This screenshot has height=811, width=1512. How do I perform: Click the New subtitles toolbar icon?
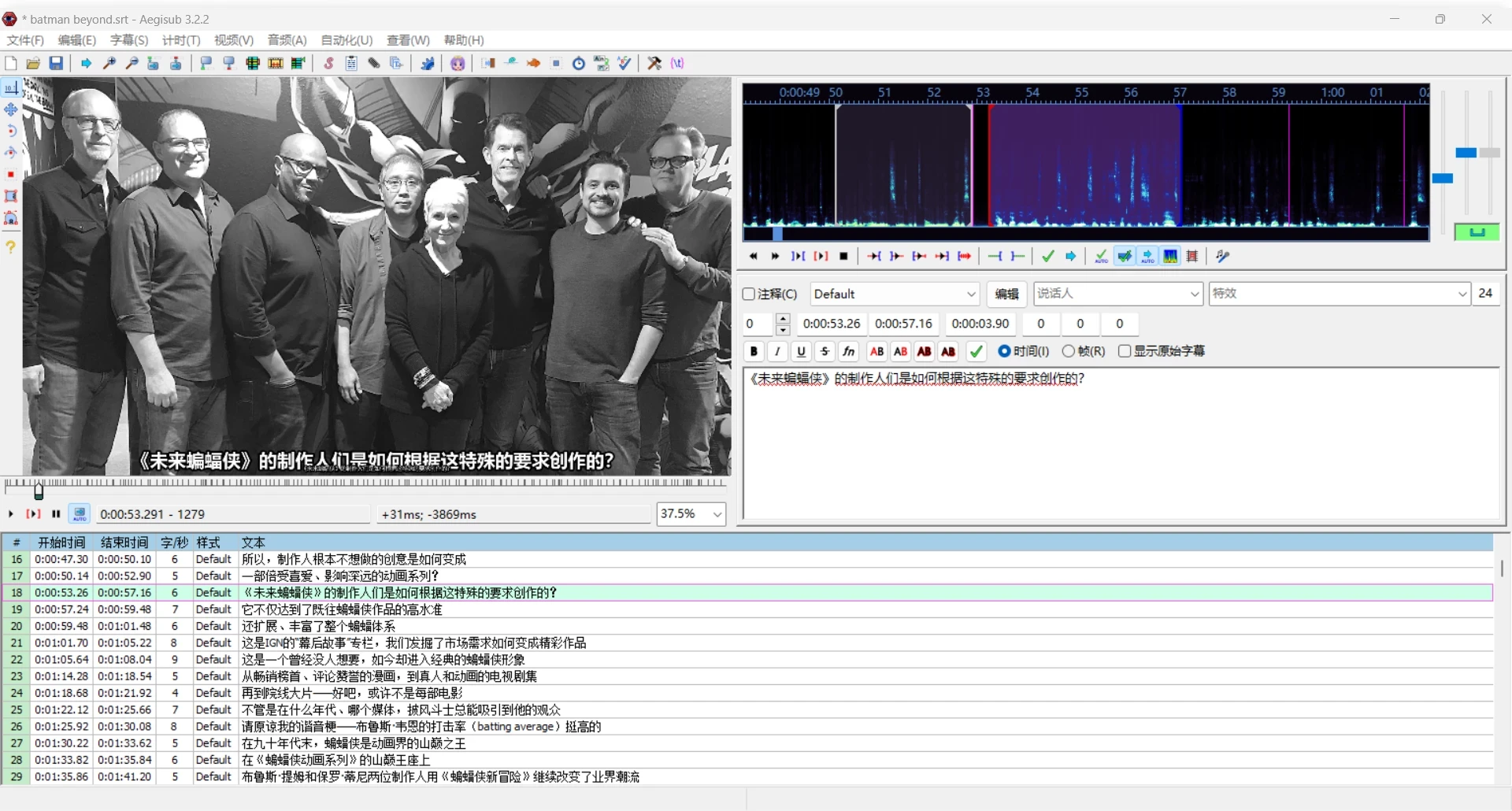11,63
